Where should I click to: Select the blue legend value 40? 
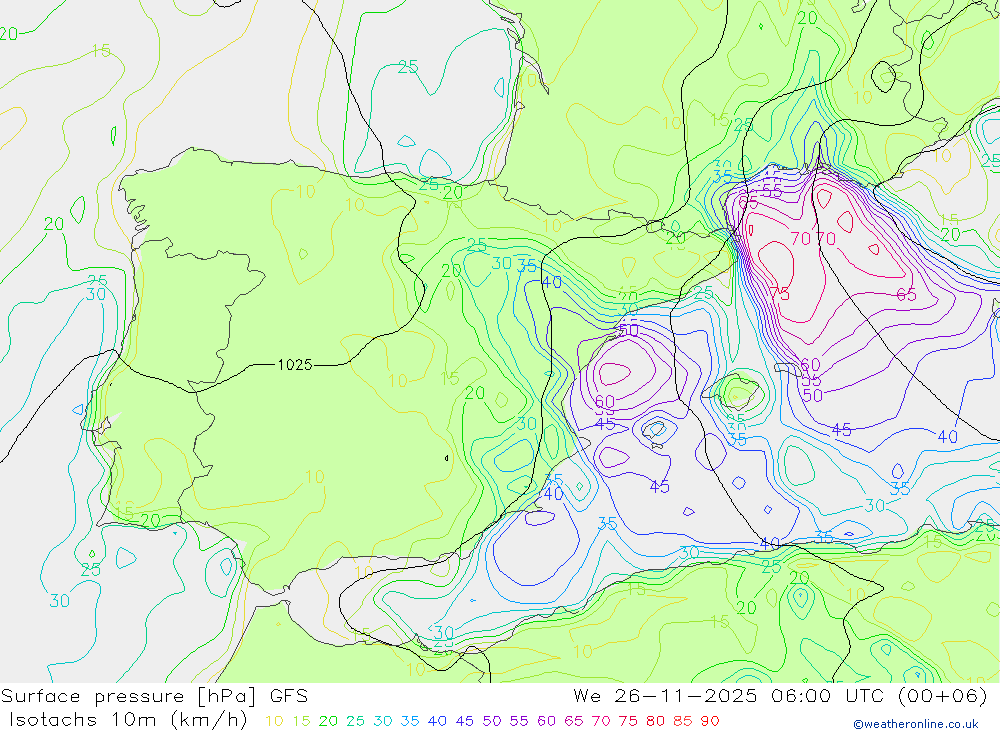pyautogui.click(x=437, y=721)
